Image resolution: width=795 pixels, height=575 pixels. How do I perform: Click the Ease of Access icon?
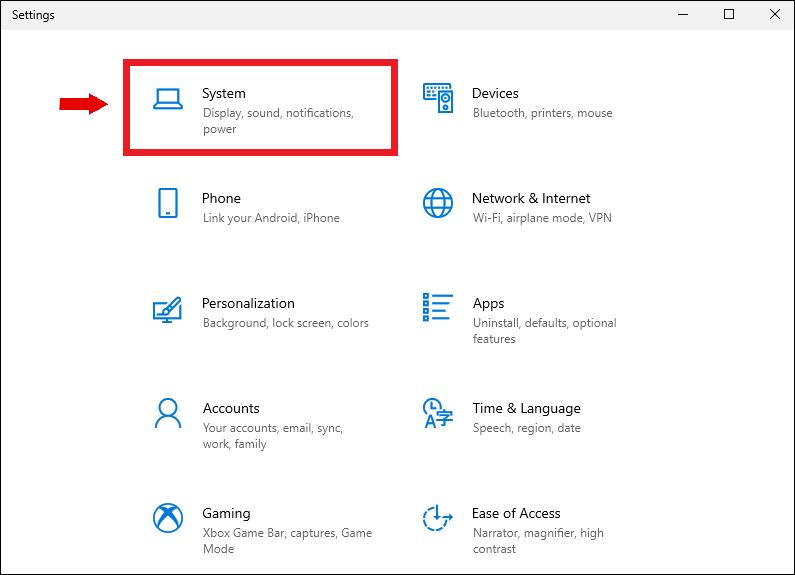[x=438, y=518]
